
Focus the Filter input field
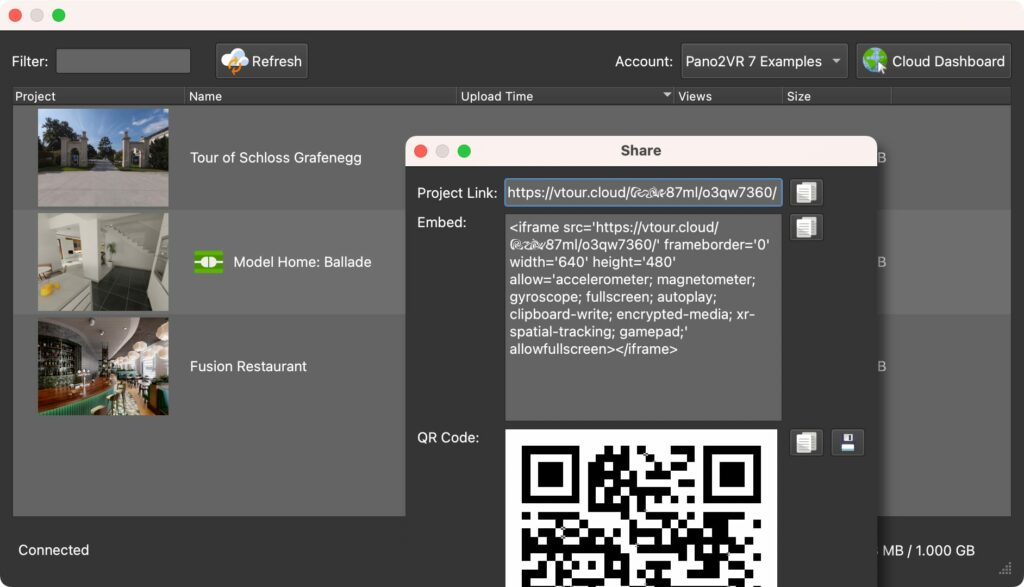pyautogui.click(x=123, y=61)
